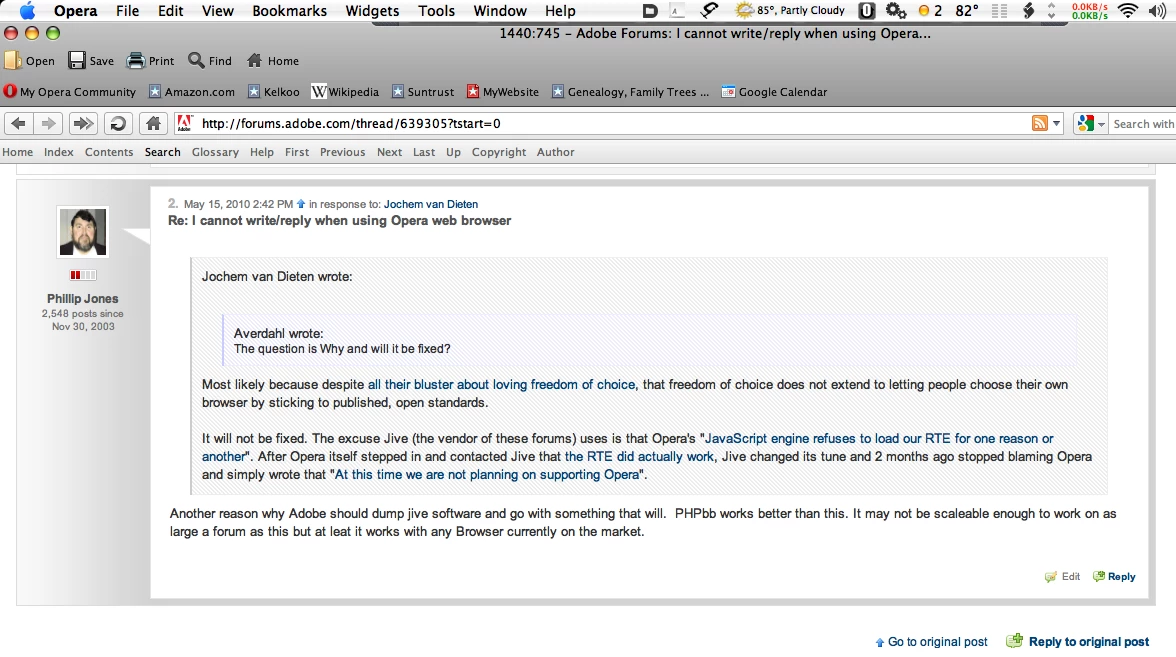This screenshot has height=657, width=1176.
Task: Click the Author navigation link
Action: click(x=556, y=152)
